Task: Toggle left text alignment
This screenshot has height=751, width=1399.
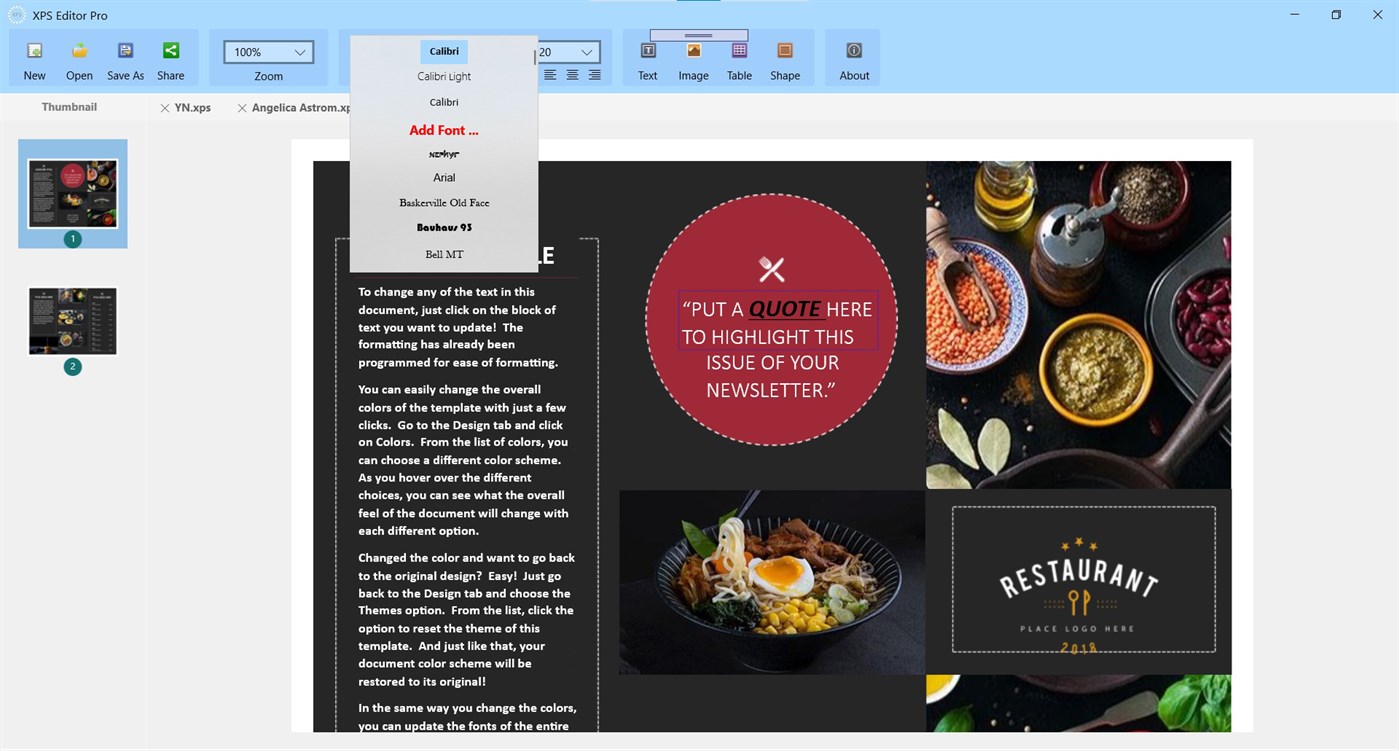Action: point(550,74)
